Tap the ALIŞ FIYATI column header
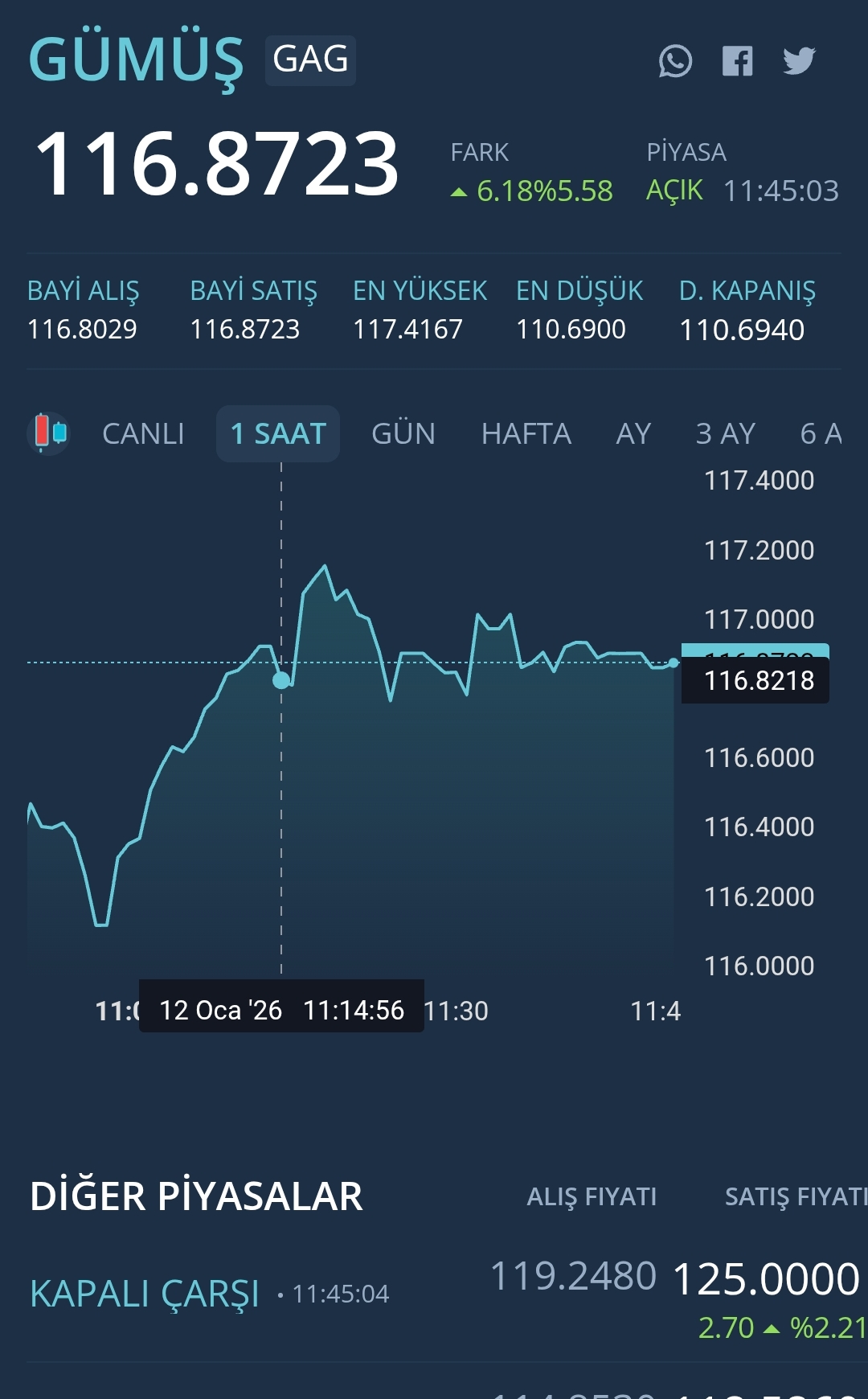Image resolution: width=868 pixels, height=1399 pixels. click(592, 1196)
